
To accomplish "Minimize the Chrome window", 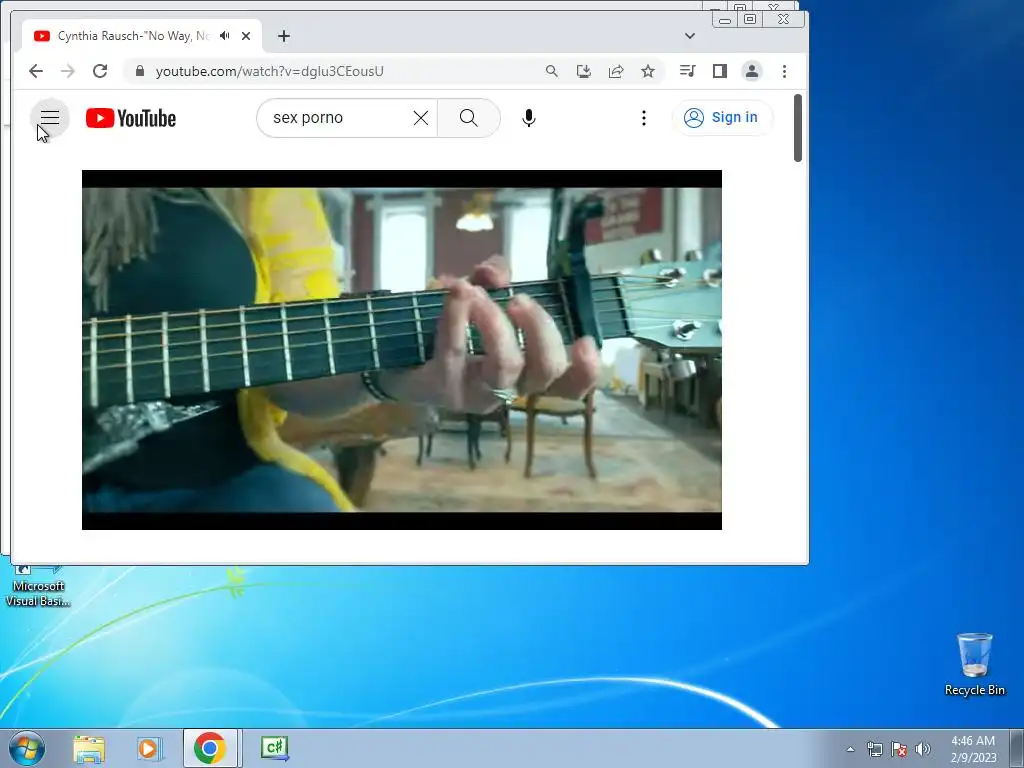I will click(725, 20).
